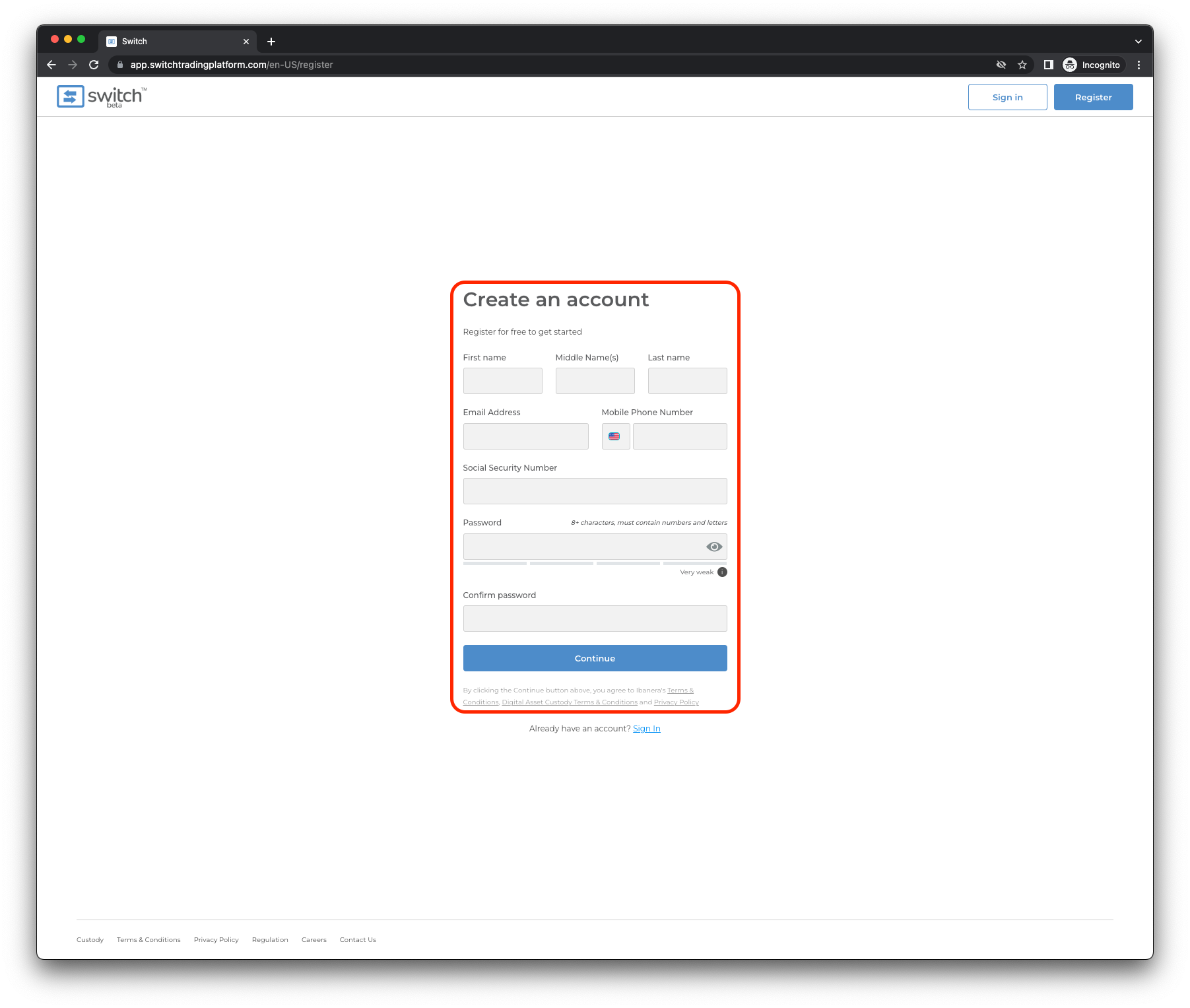Go forward in browser history

pos(73,65)
